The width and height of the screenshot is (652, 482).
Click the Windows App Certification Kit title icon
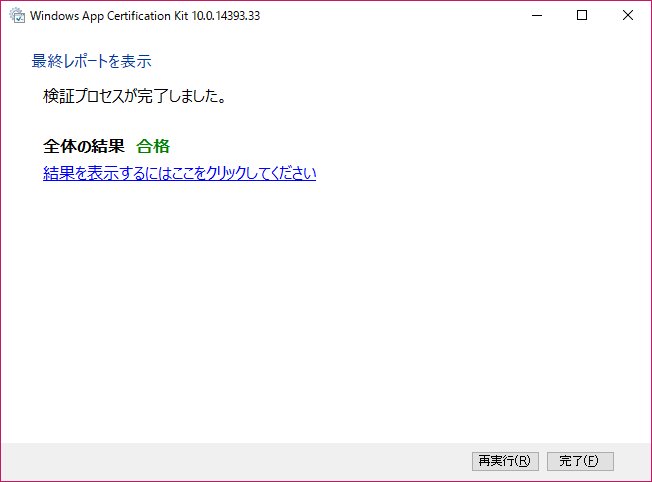click(17, 15)
